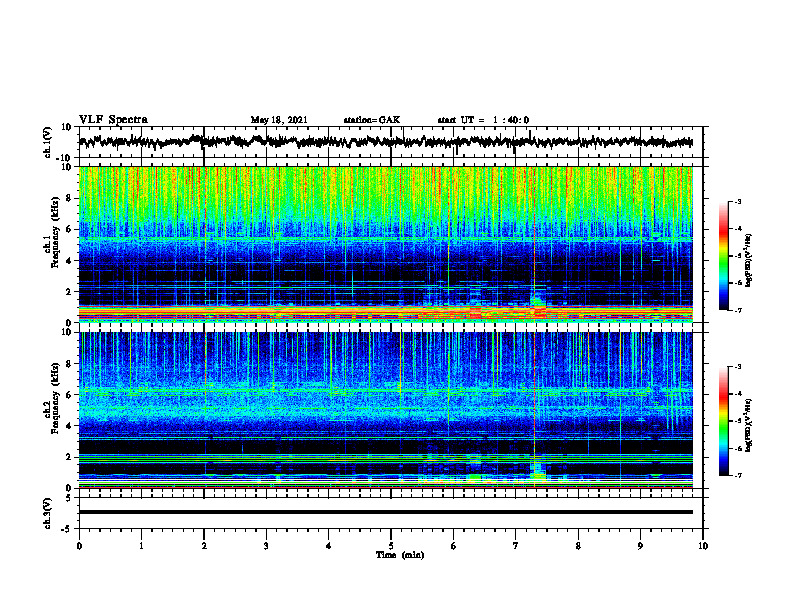Click the 4 kHz tick on ch.1 spectrogram
Screen dimensions: 792x612
(69, 261)
